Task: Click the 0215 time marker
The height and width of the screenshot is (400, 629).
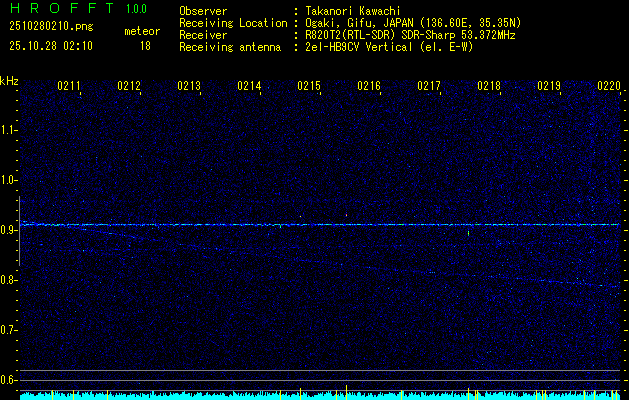Action: (x=309, y=87)
